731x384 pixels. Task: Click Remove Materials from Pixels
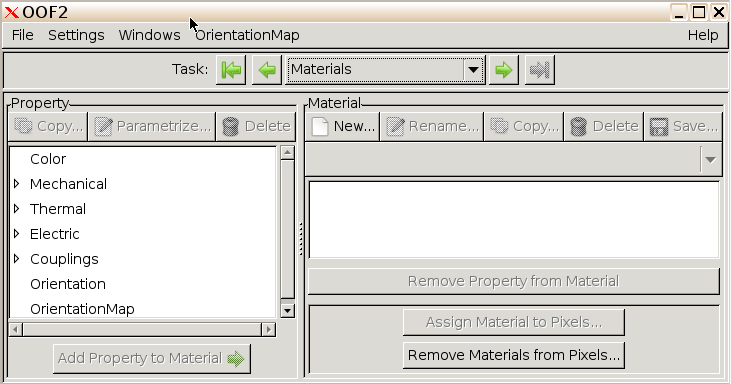coord(514,355)
